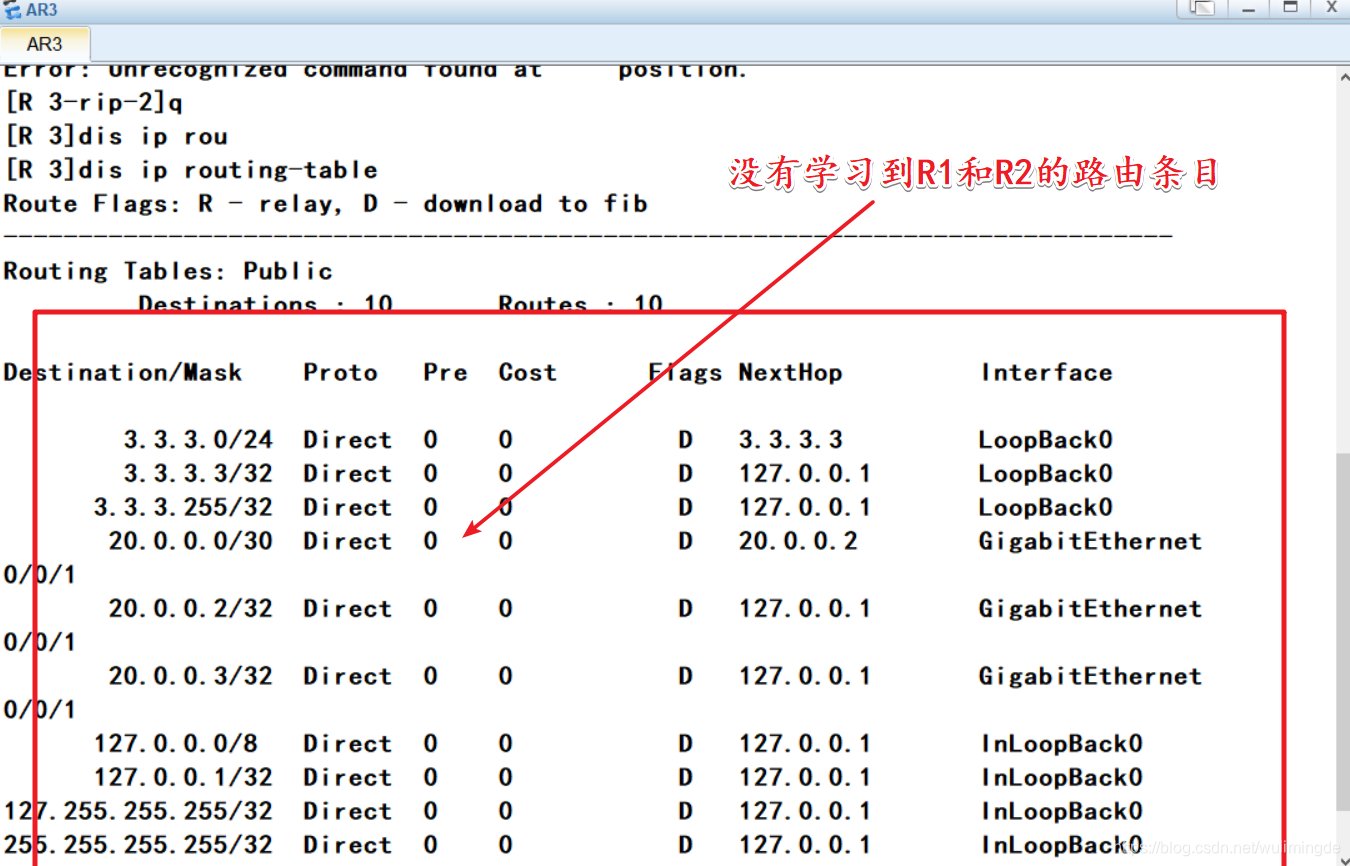Screen dimensions: 1350x866
Task: Click the NextHop column header
Action: click(x=790, y=373)
